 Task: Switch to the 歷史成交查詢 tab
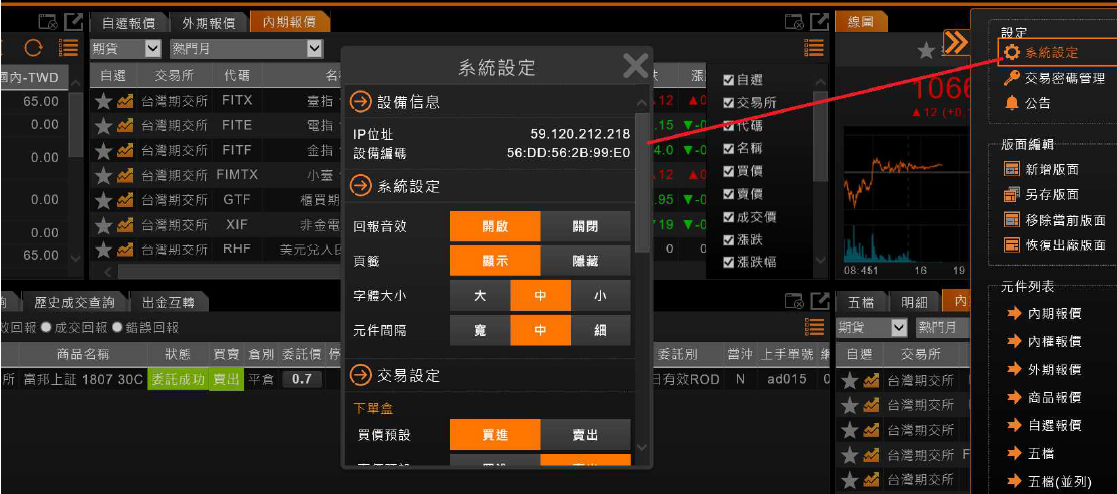(x=74, y=302)
